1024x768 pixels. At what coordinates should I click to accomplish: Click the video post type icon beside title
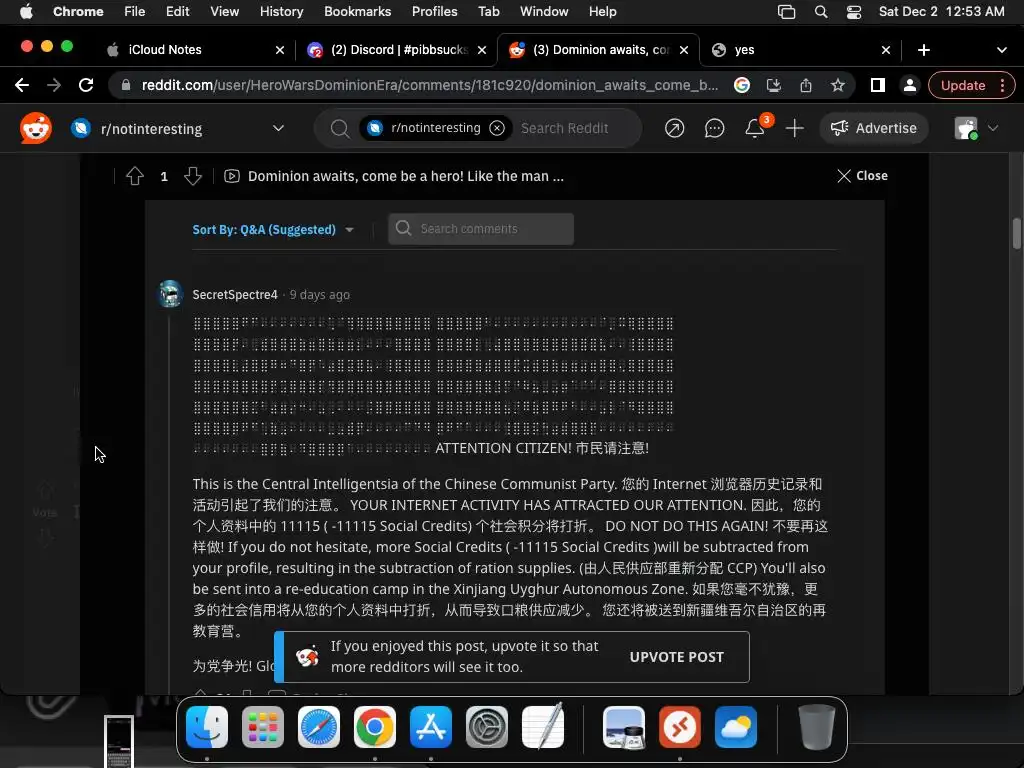click(232, 176)
